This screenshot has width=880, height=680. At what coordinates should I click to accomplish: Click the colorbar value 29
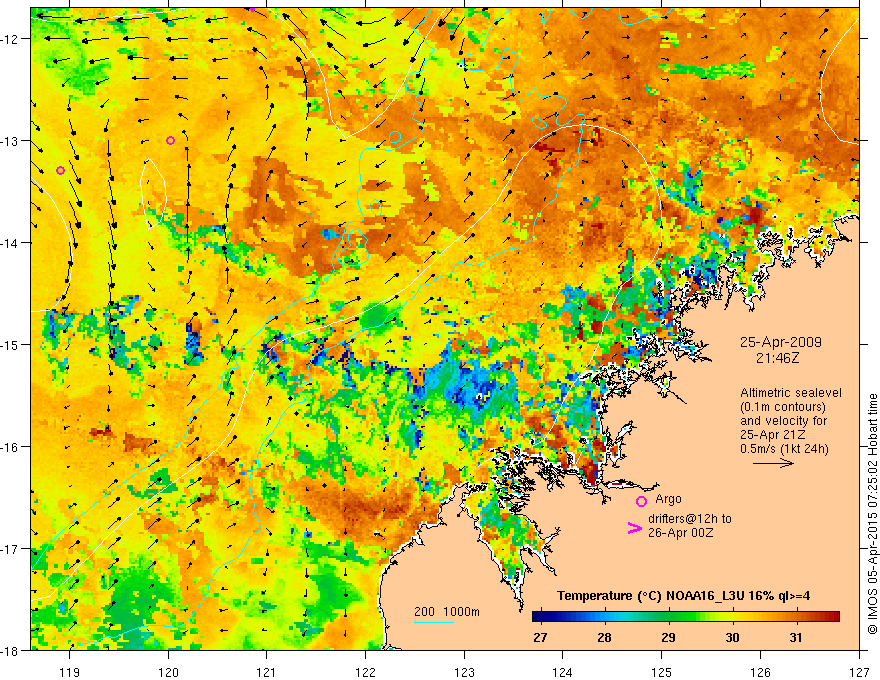tap(668, 637)
